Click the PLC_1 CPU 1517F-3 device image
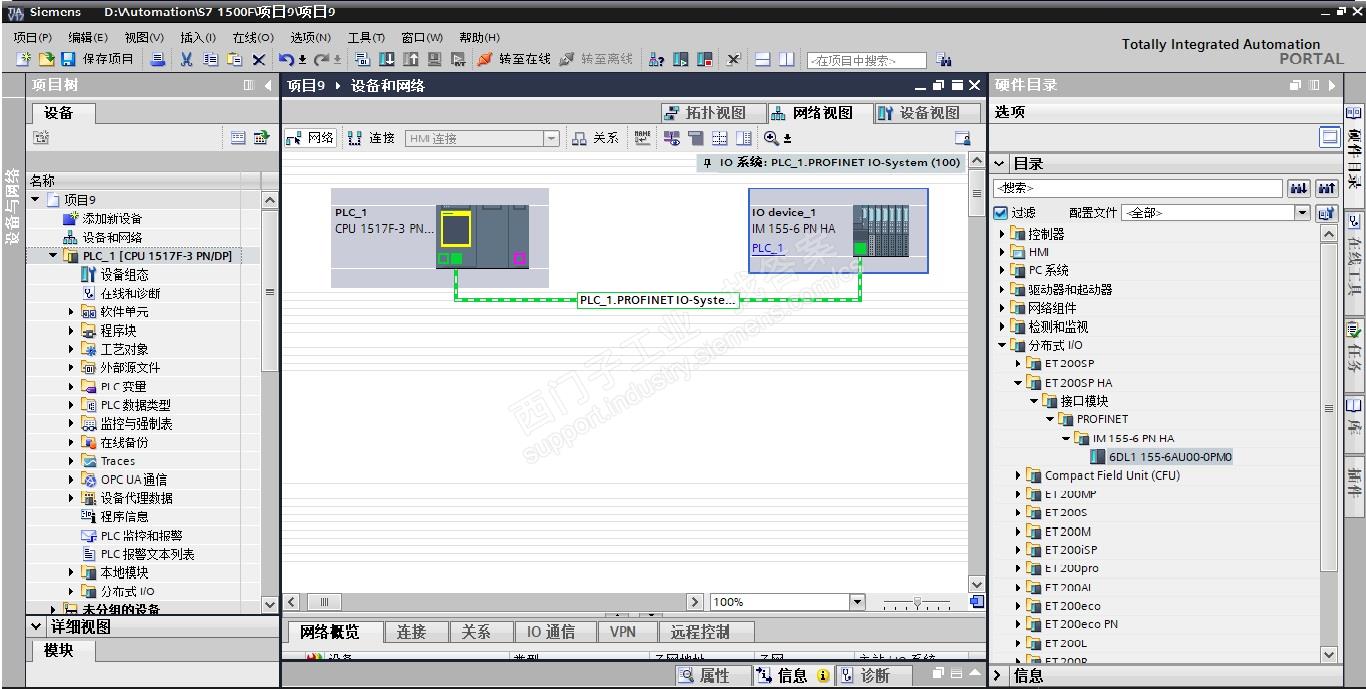Image resolution: width=1366 pixels, height=689 pixels. 484,237
